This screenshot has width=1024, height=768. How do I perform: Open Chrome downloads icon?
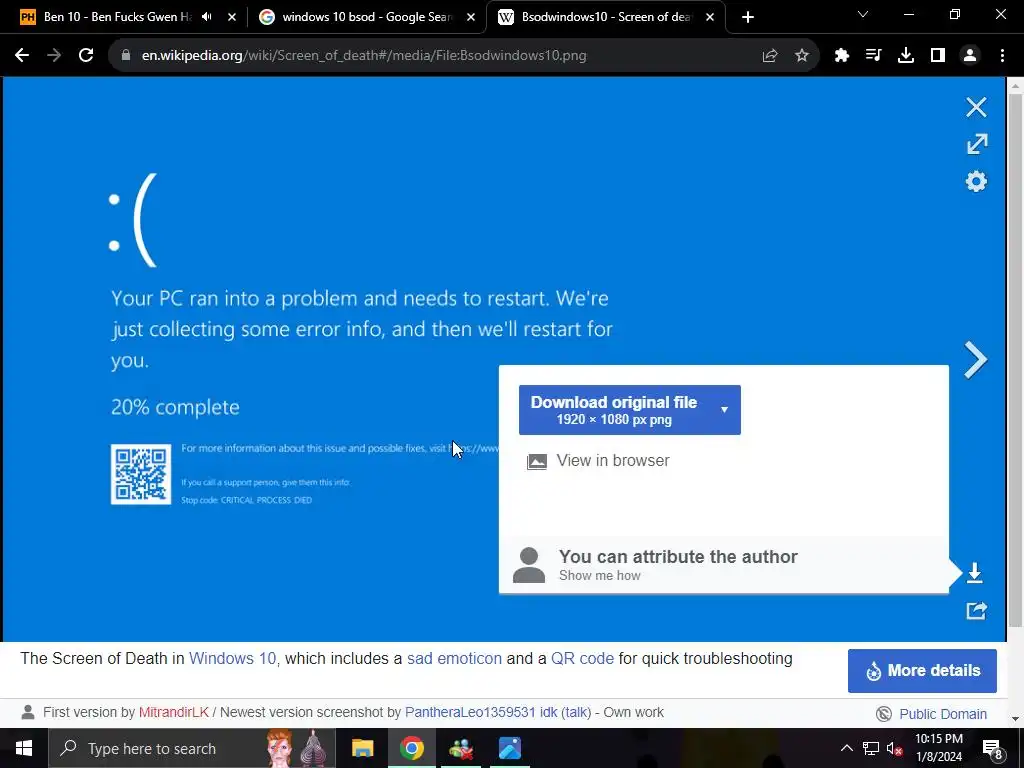906,56
